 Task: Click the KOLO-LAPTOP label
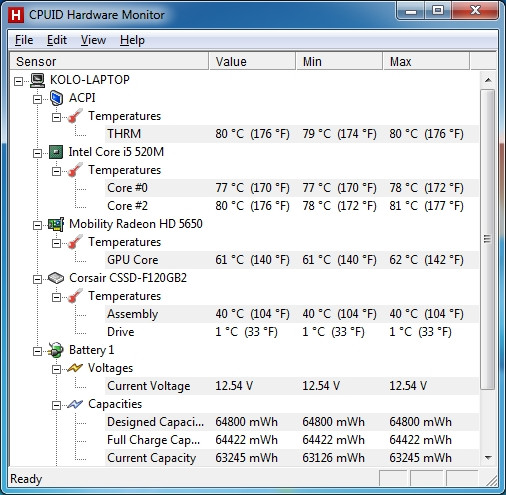tap(90, 80)
